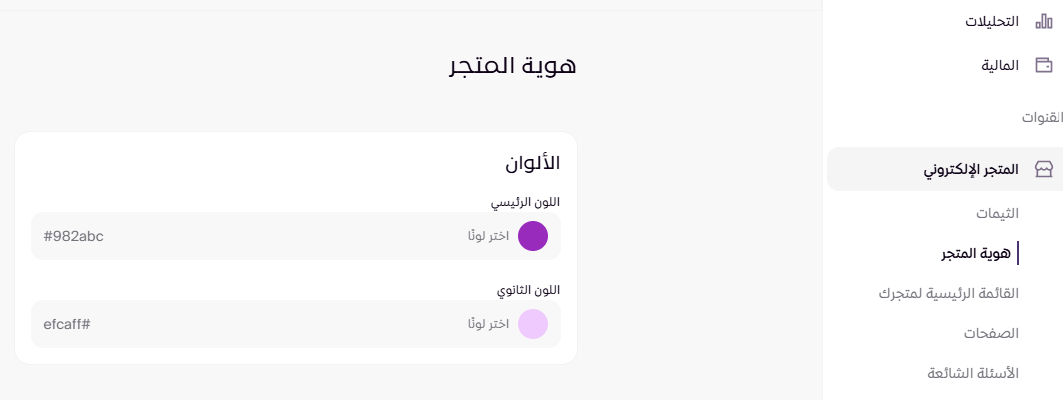Navigate to الصفحات in the sidebar
The image size is (1063, 400).
(991, 333)
